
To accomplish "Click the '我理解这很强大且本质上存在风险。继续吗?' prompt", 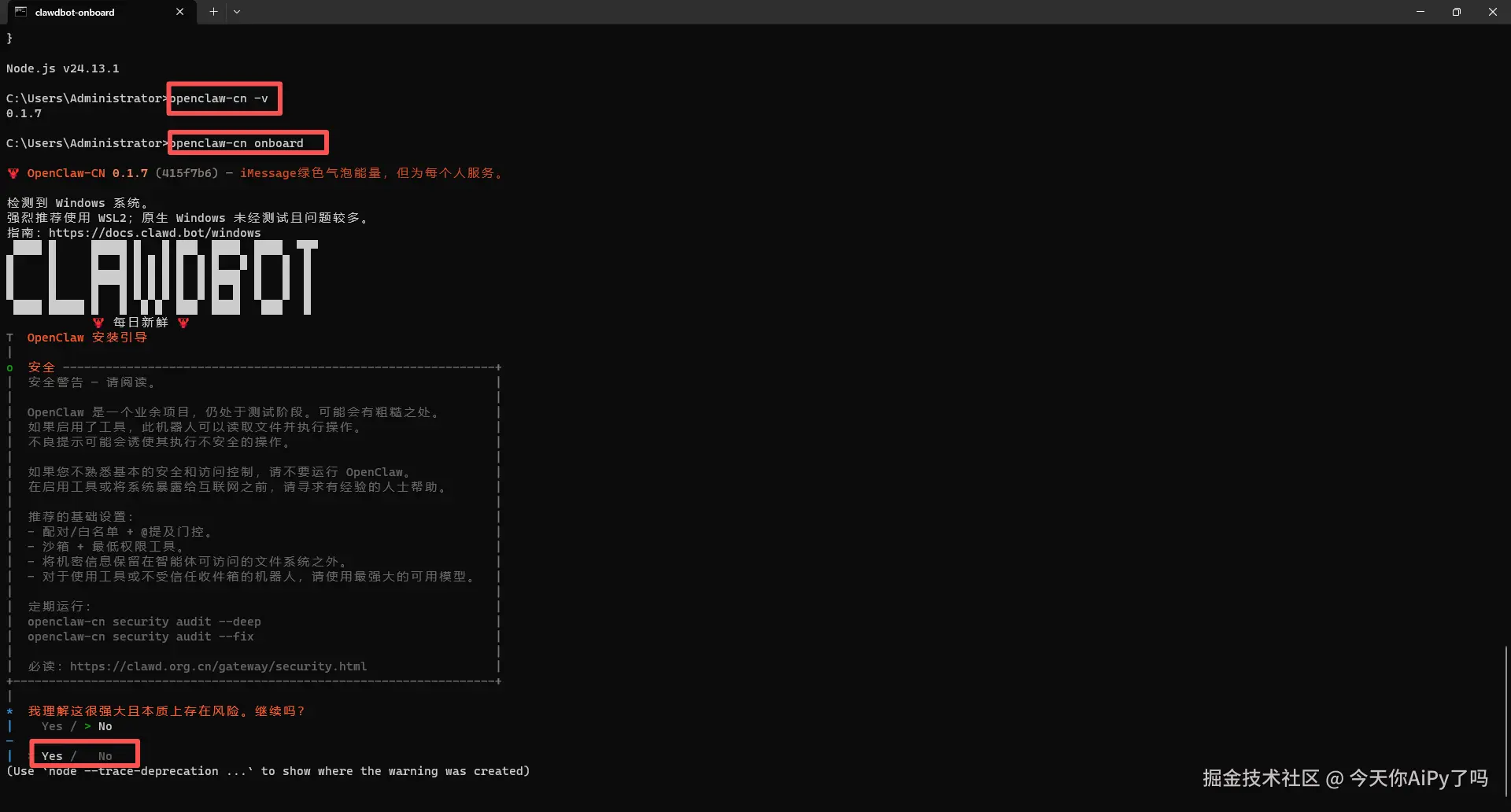I will pyautogui.click(x=166, y=711).
